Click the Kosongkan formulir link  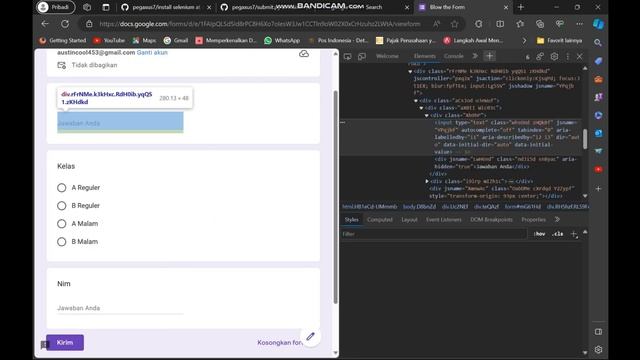click(280, 342)
